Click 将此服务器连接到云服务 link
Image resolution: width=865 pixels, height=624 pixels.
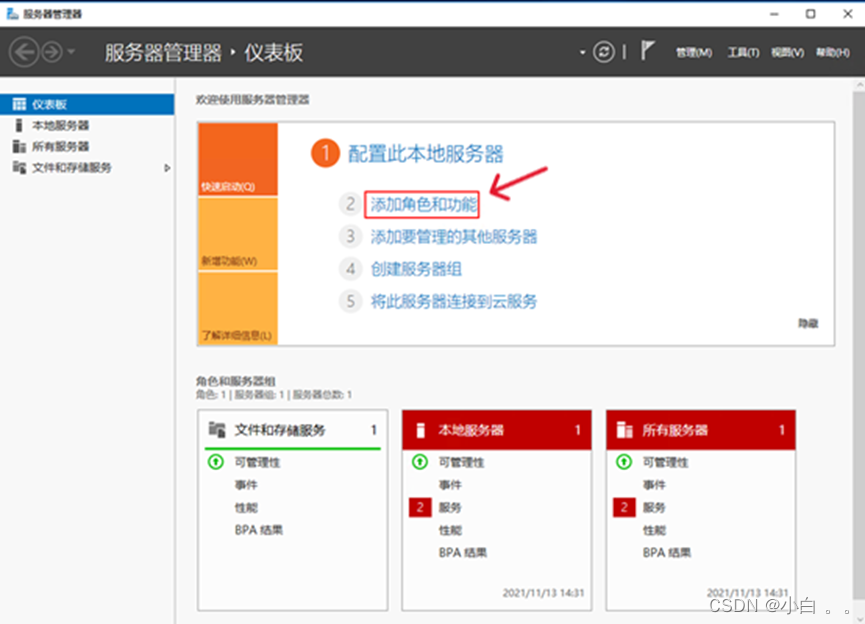click(x=453, y=301)
